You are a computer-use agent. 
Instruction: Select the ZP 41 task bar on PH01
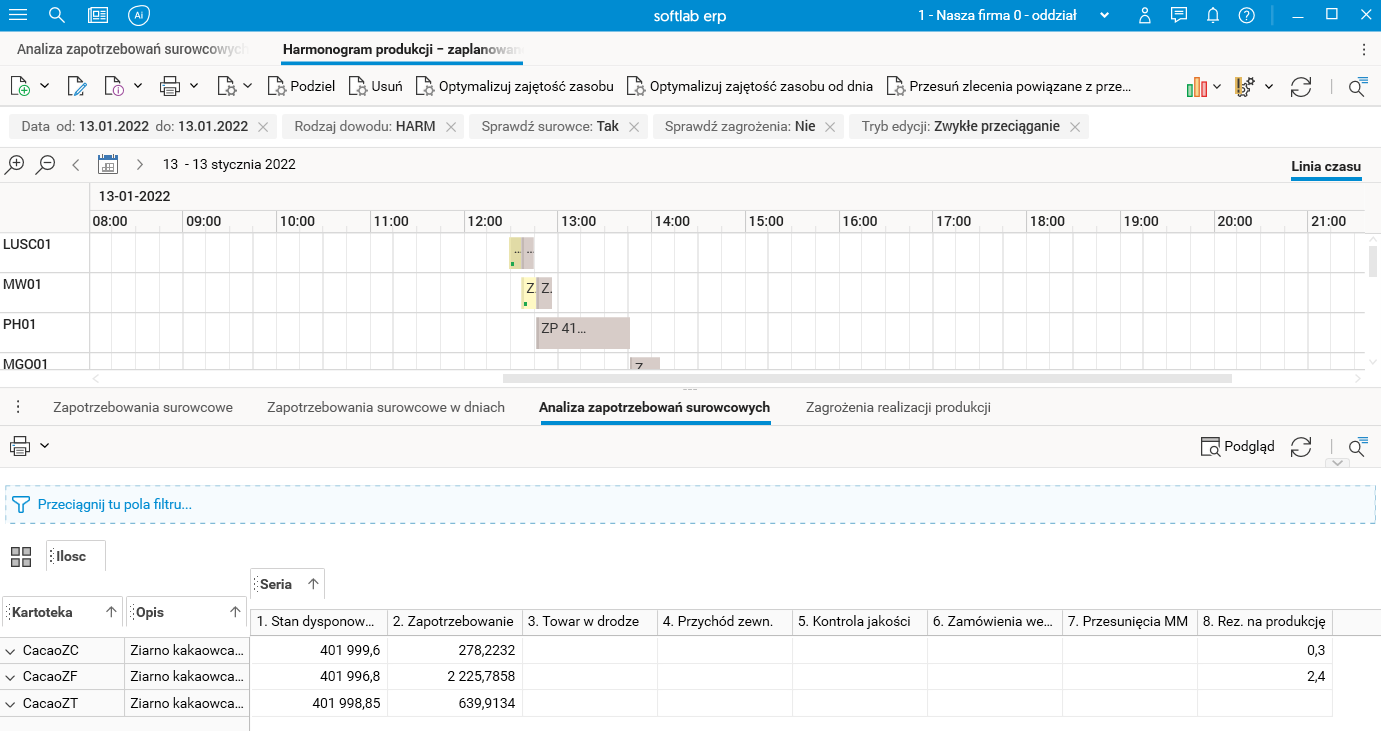pos(583,333)
